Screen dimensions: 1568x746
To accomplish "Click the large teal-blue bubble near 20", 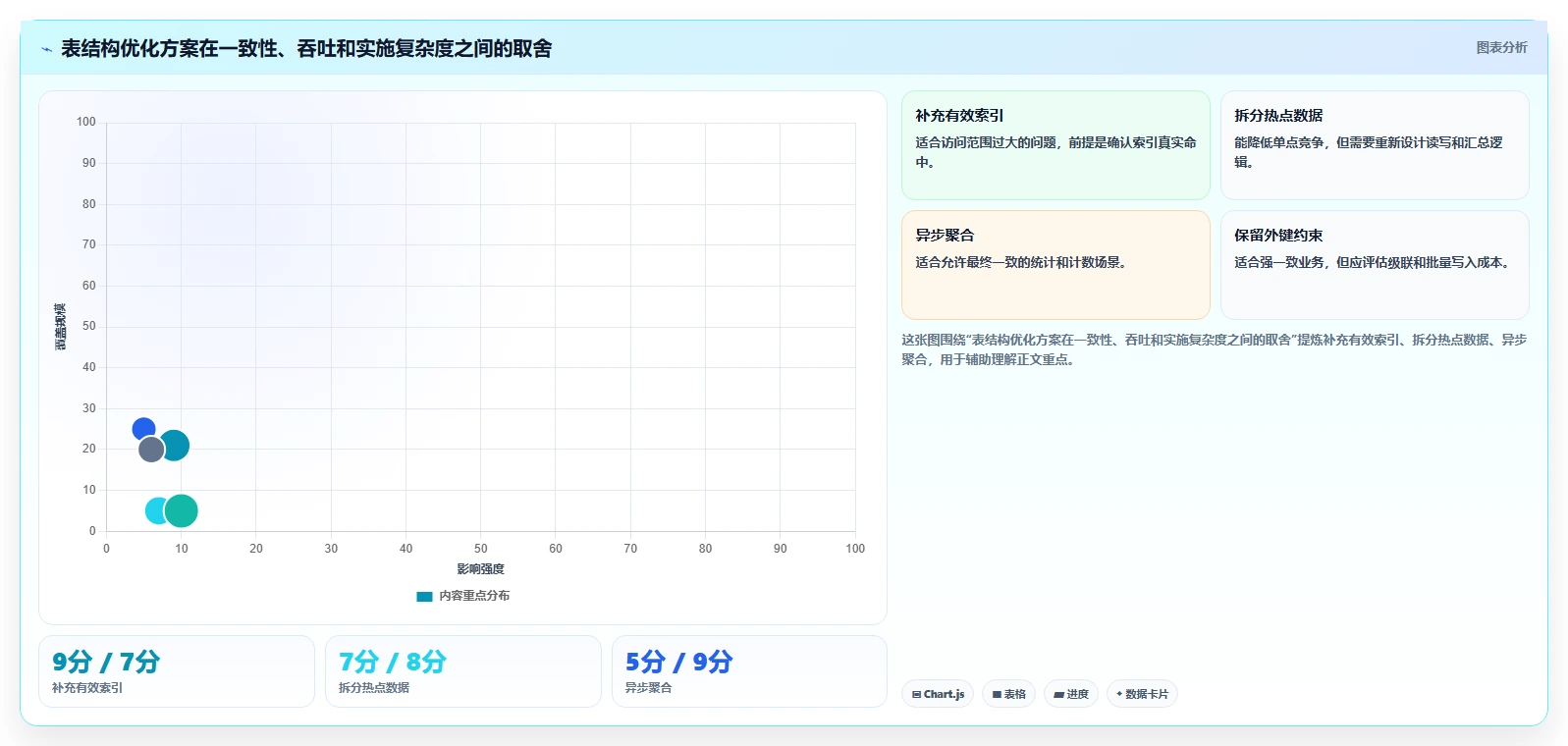I will (x=175, y=446).
